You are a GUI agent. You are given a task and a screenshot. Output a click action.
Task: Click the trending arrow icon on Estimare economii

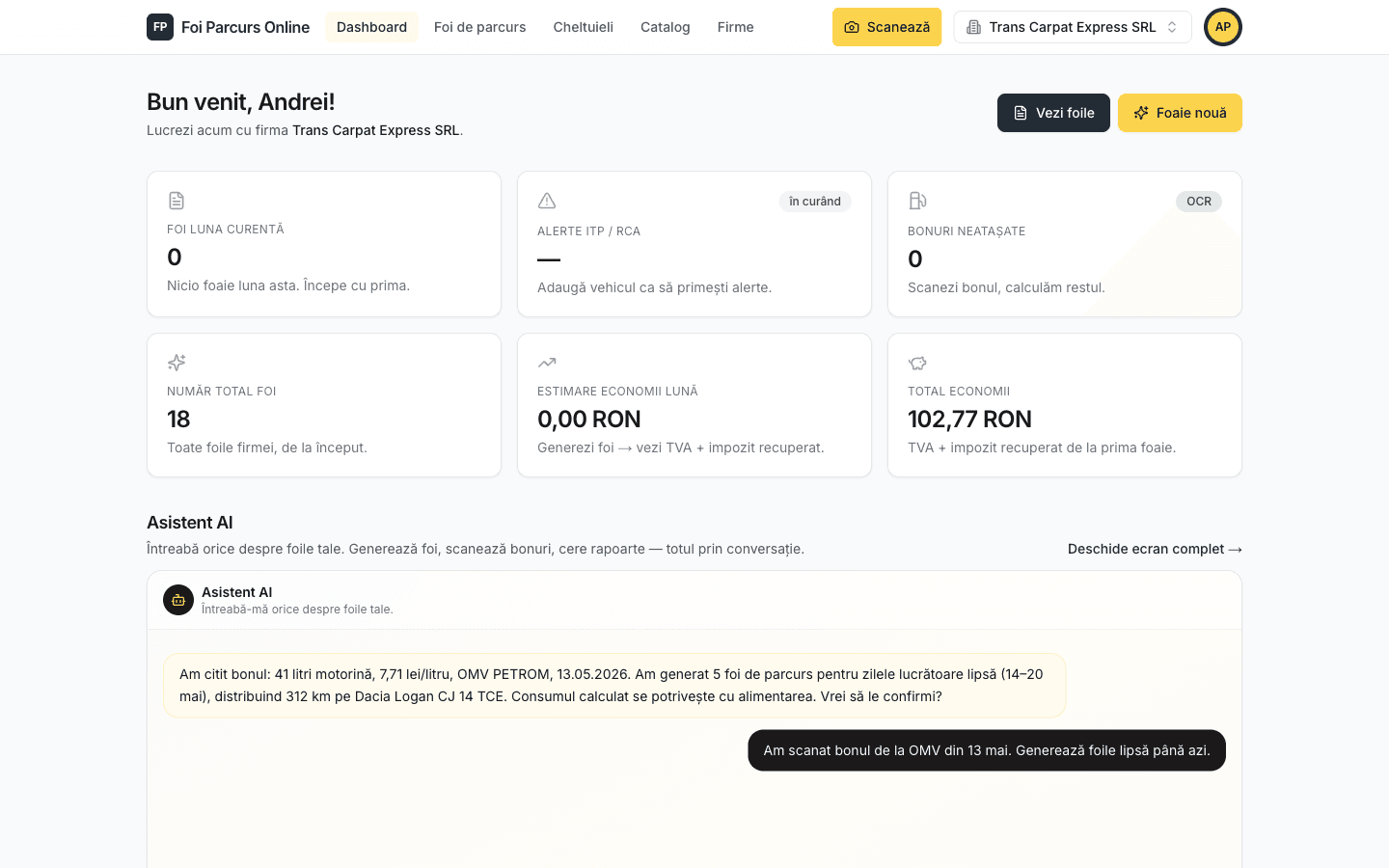[547, 363]
